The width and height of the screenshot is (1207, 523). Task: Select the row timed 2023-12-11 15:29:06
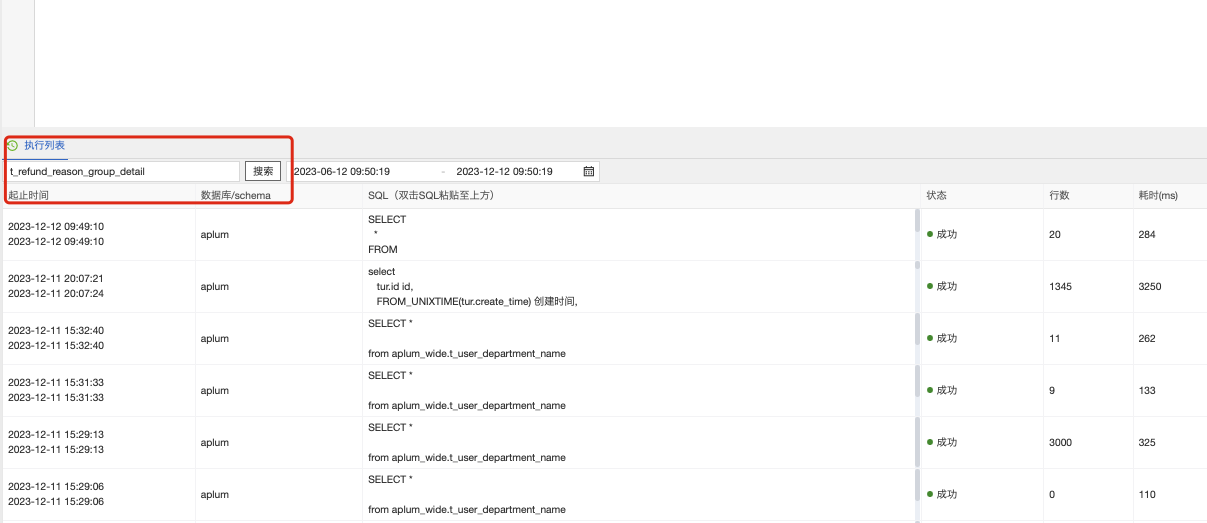click(604, 494)
